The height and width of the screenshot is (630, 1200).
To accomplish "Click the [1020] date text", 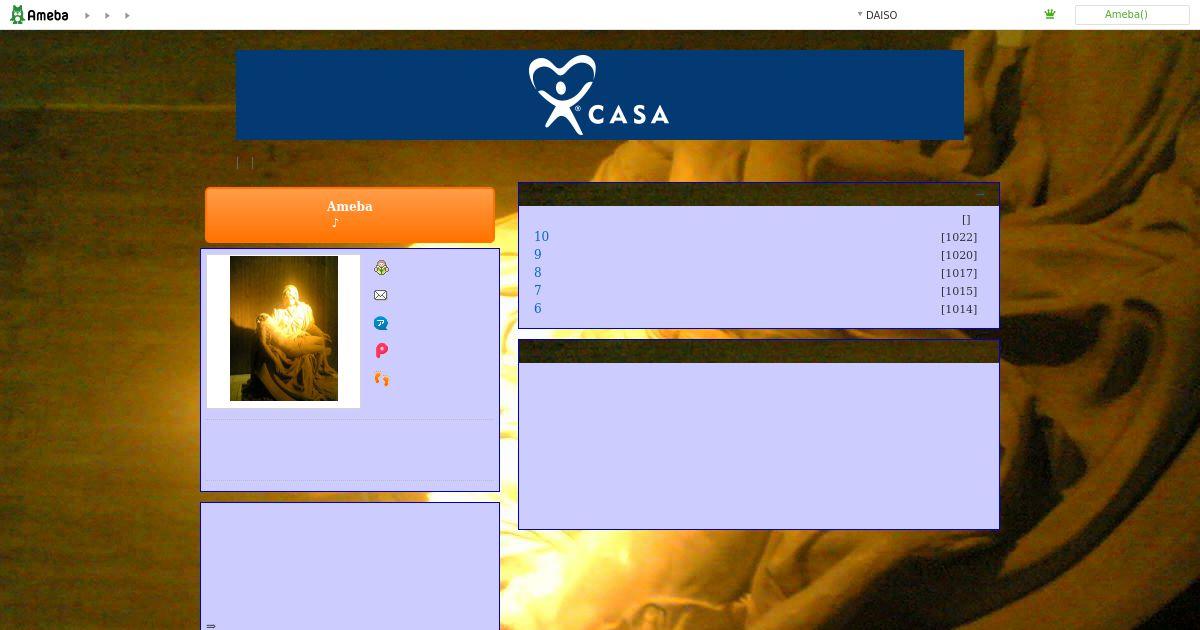I will coord(959,255).
